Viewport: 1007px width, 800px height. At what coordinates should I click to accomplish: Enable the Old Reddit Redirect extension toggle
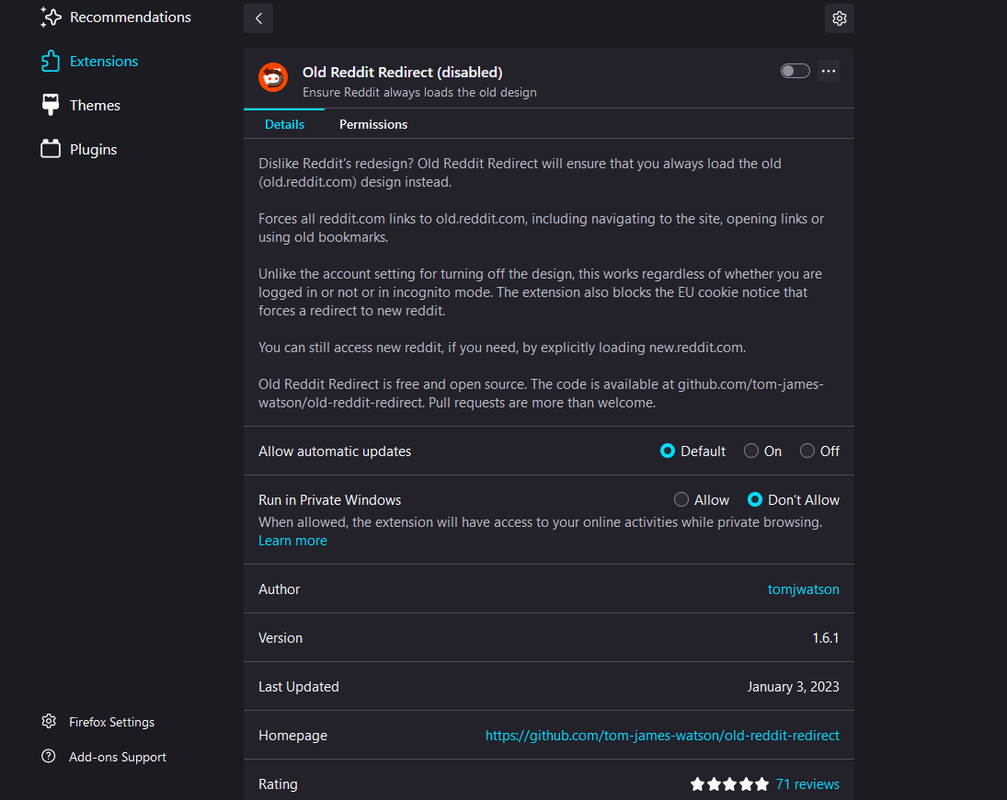coord(794,71)
